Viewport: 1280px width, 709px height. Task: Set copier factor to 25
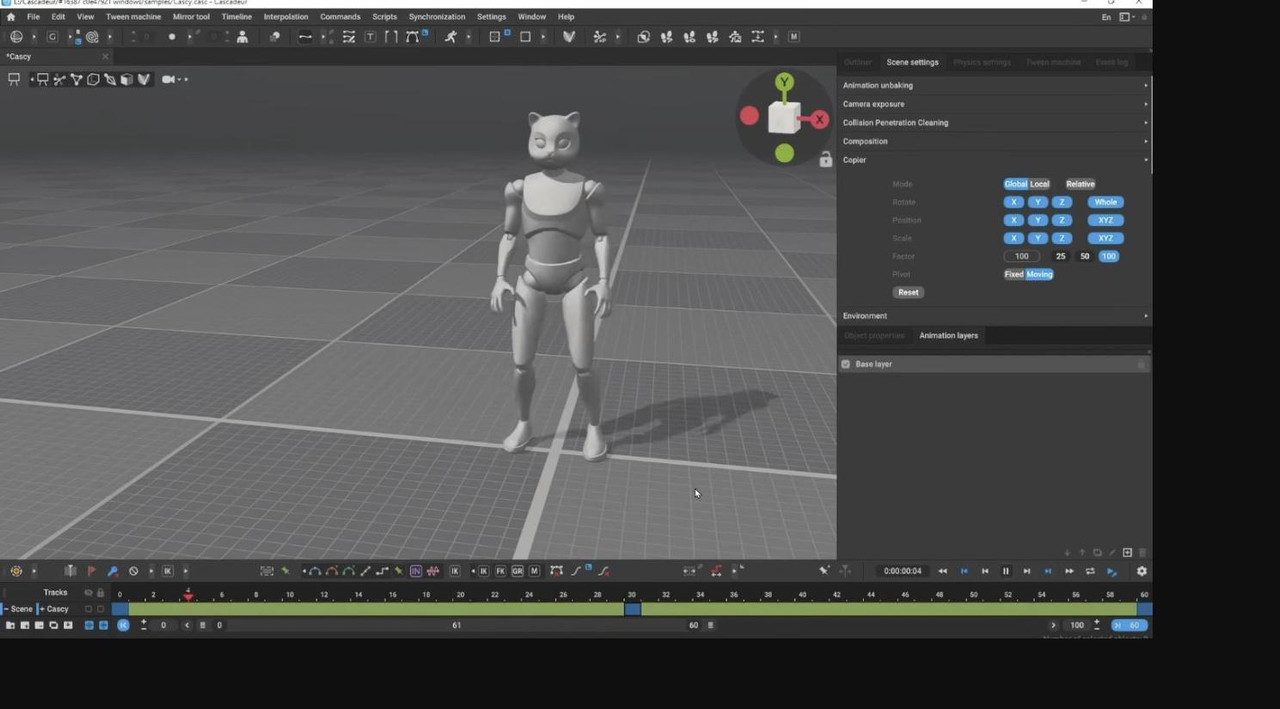tap(1061, 256)
